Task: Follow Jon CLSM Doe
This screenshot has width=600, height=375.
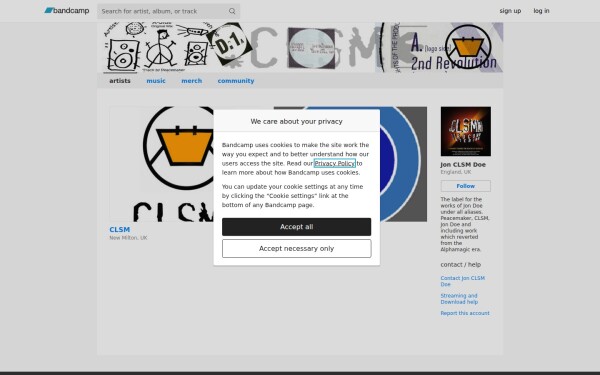Action: [466, 186]
